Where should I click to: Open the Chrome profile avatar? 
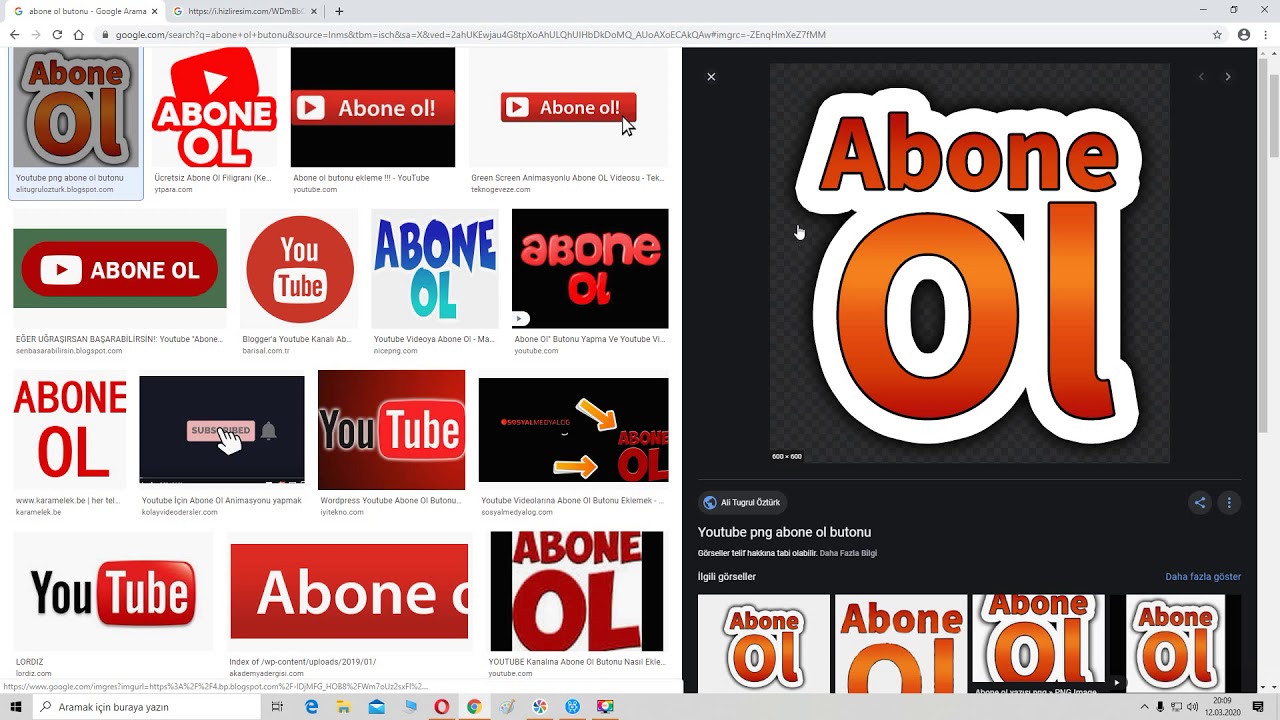[1244, 34]
